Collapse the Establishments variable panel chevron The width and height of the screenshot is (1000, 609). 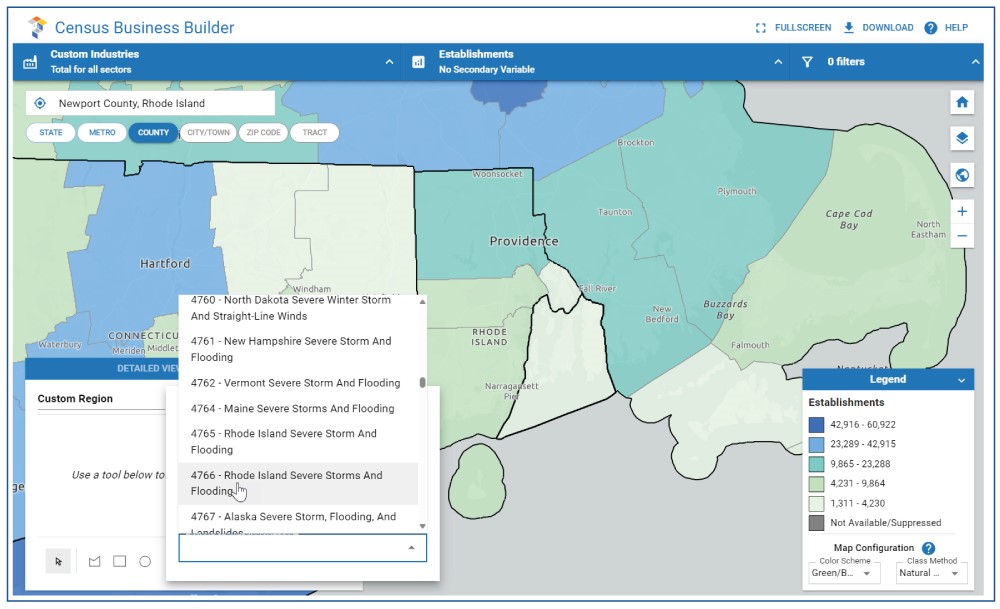tap(778, 62)
